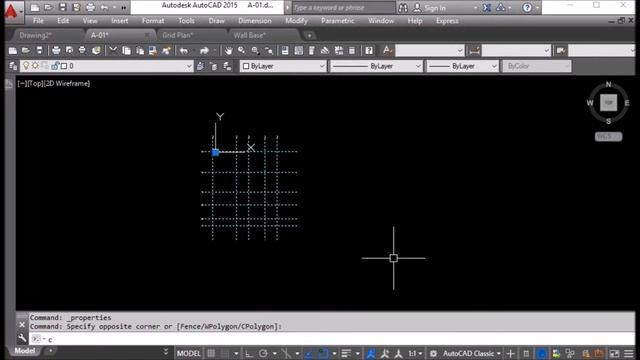The height and width of the screenshot is (360, 640).
Task: Open the File menu
Action: 38,21
